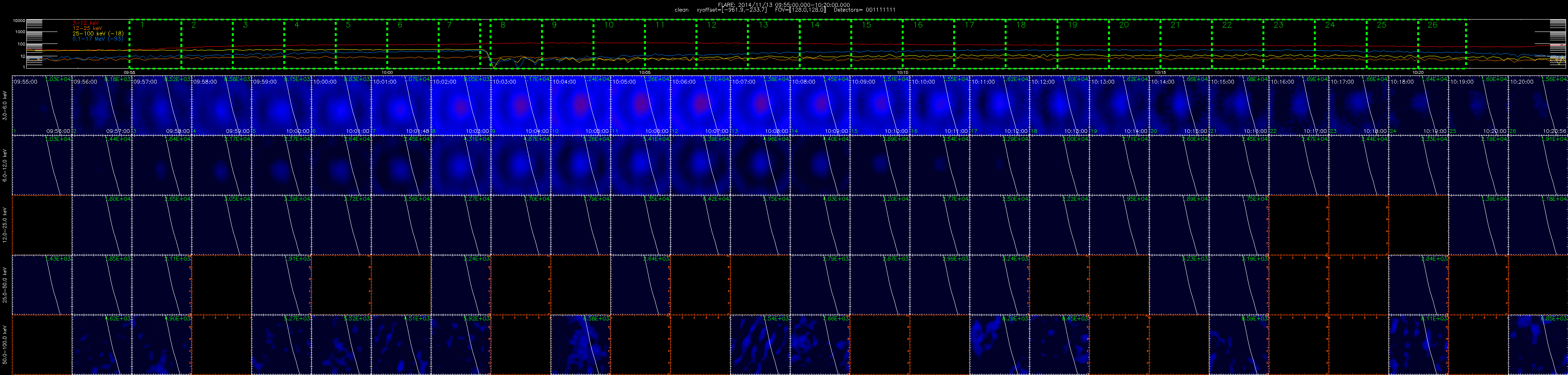
Task: Click the 'clean' algorithm label
Action: 681,10
